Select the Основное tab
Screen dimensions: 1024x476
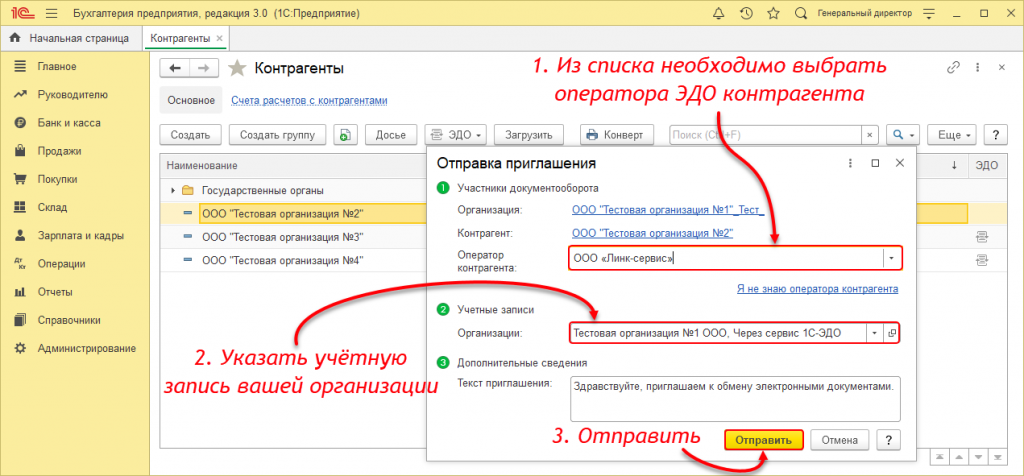point(191,101)
